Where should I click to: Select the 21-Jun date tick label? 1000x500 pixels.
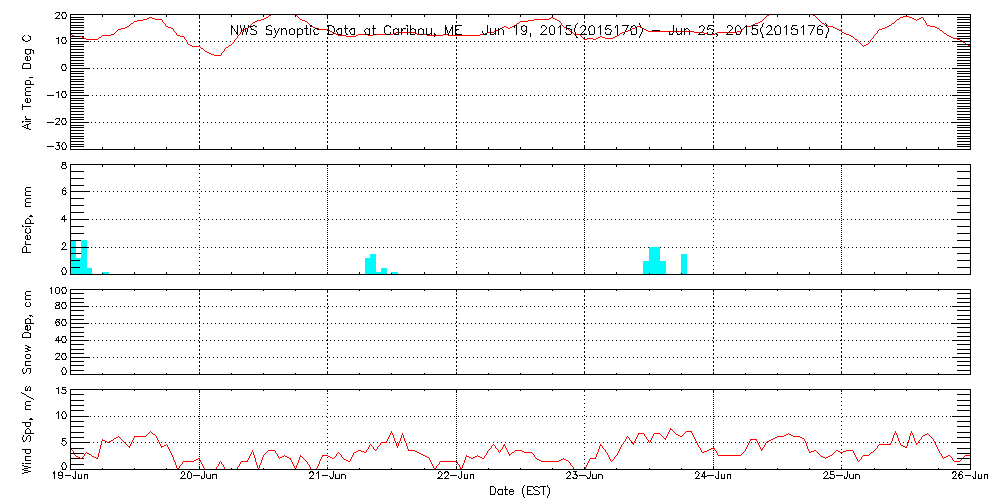click(x=328, y=478)
